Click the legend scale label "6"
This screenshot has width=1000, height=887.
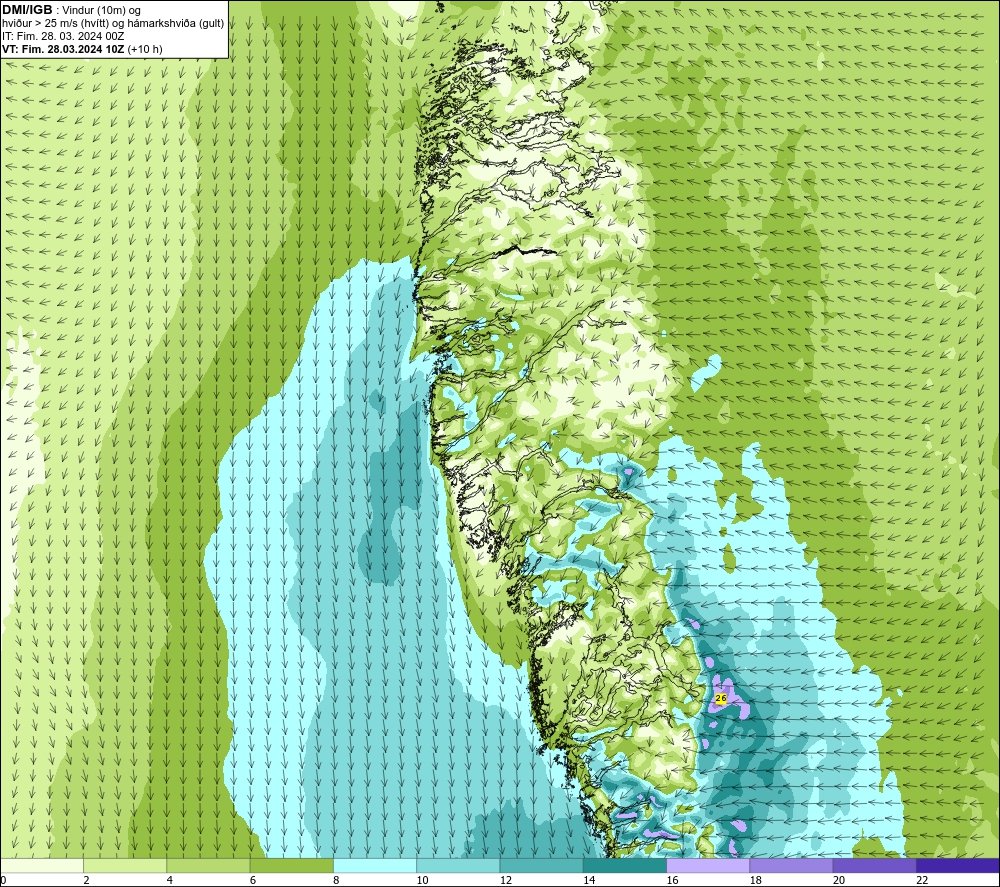point(253,881)
